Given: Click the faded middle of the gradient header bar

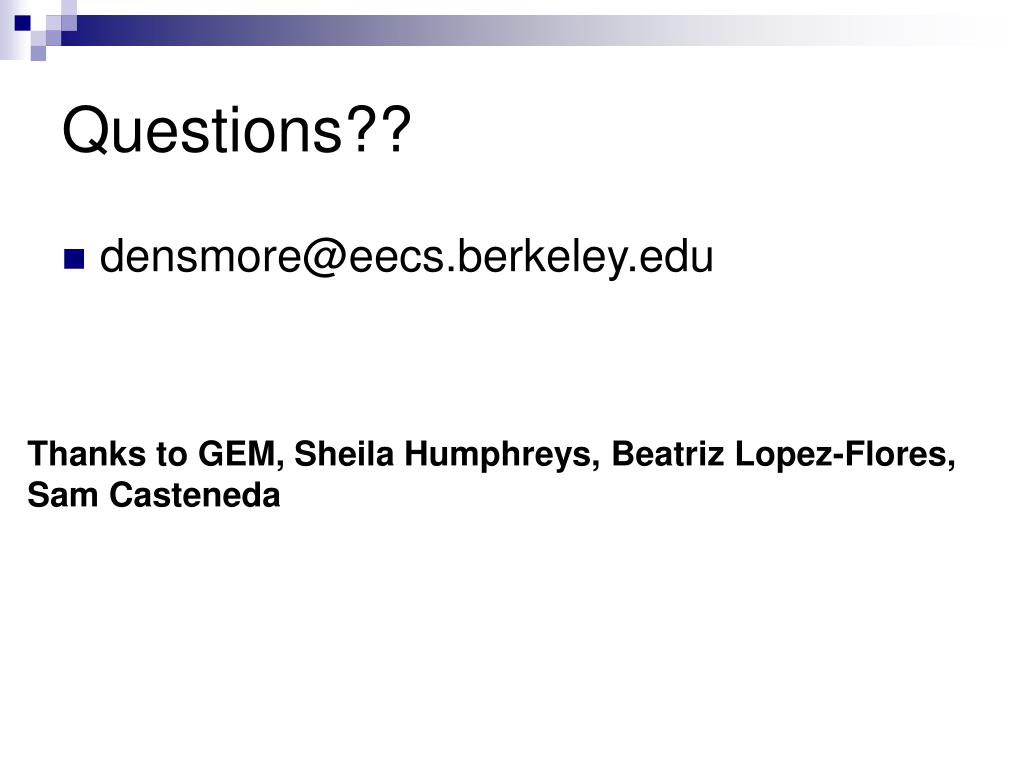Looking at the screenshot, I should [522, 31].
